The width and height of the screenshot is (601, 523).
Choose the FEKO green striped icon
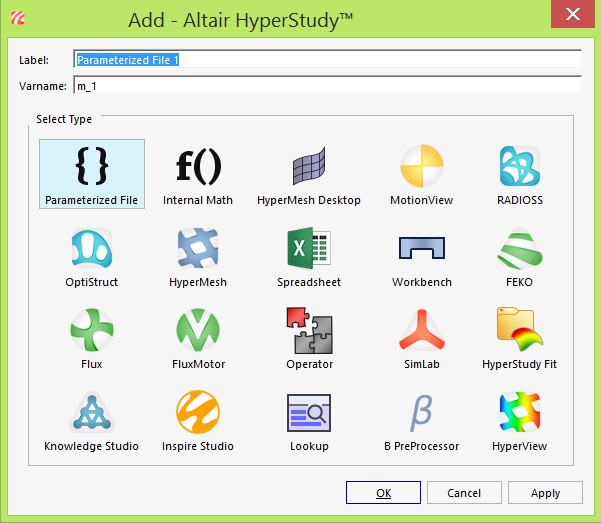pos(520,248)
